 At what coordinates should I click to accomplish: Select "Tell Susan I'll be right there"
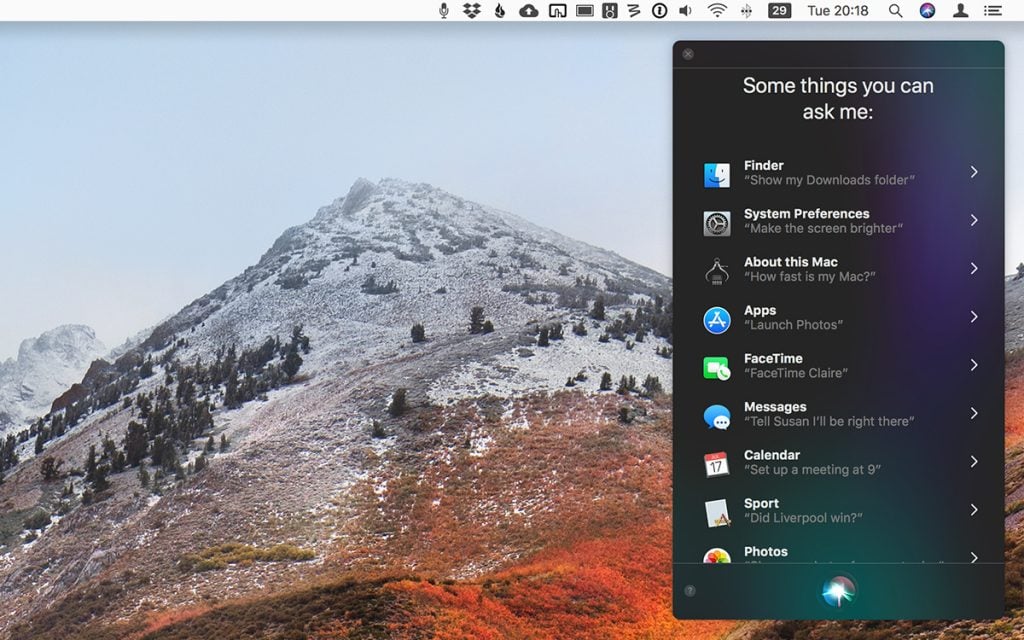tap(829, 422)
